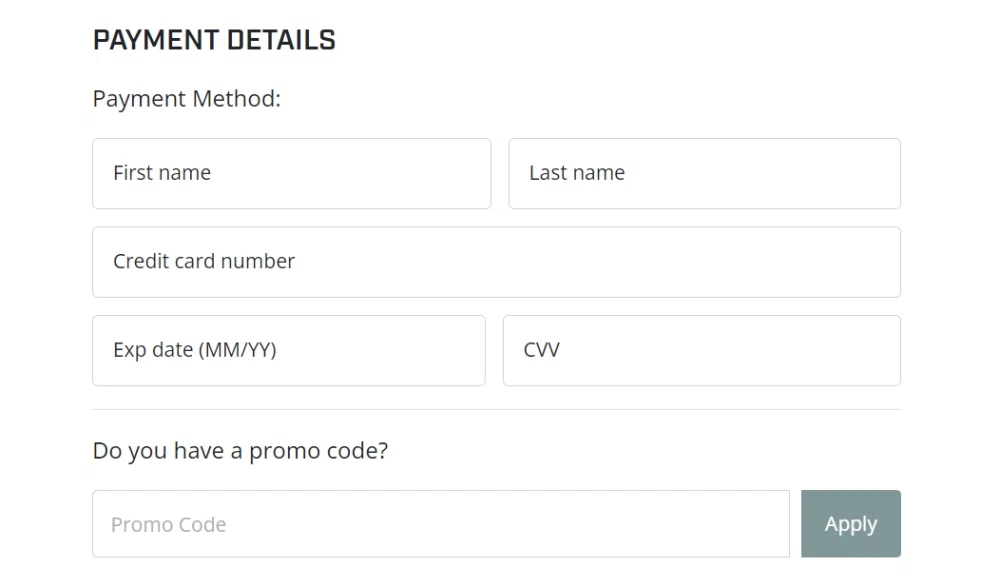
Task: Click the divider line above promo section
Action: [x=496, y=409]
